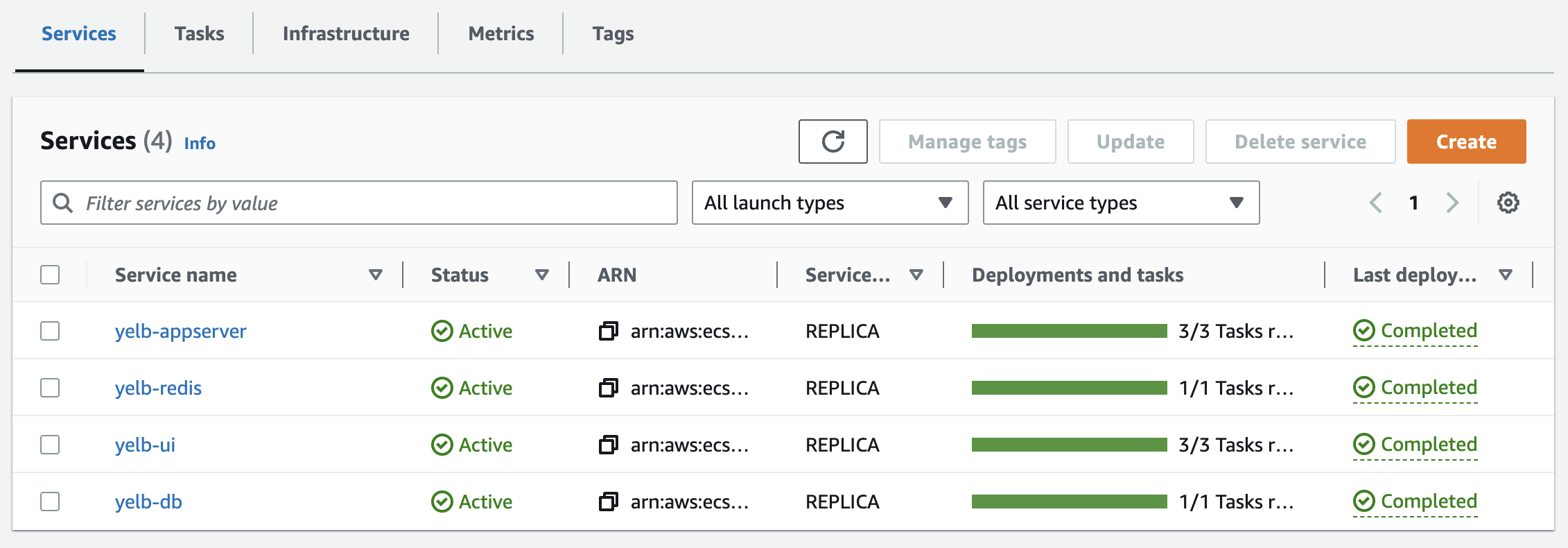Check the yelb-redis row checkbox
Screen dimensions: 1568x548
(50, 388)
